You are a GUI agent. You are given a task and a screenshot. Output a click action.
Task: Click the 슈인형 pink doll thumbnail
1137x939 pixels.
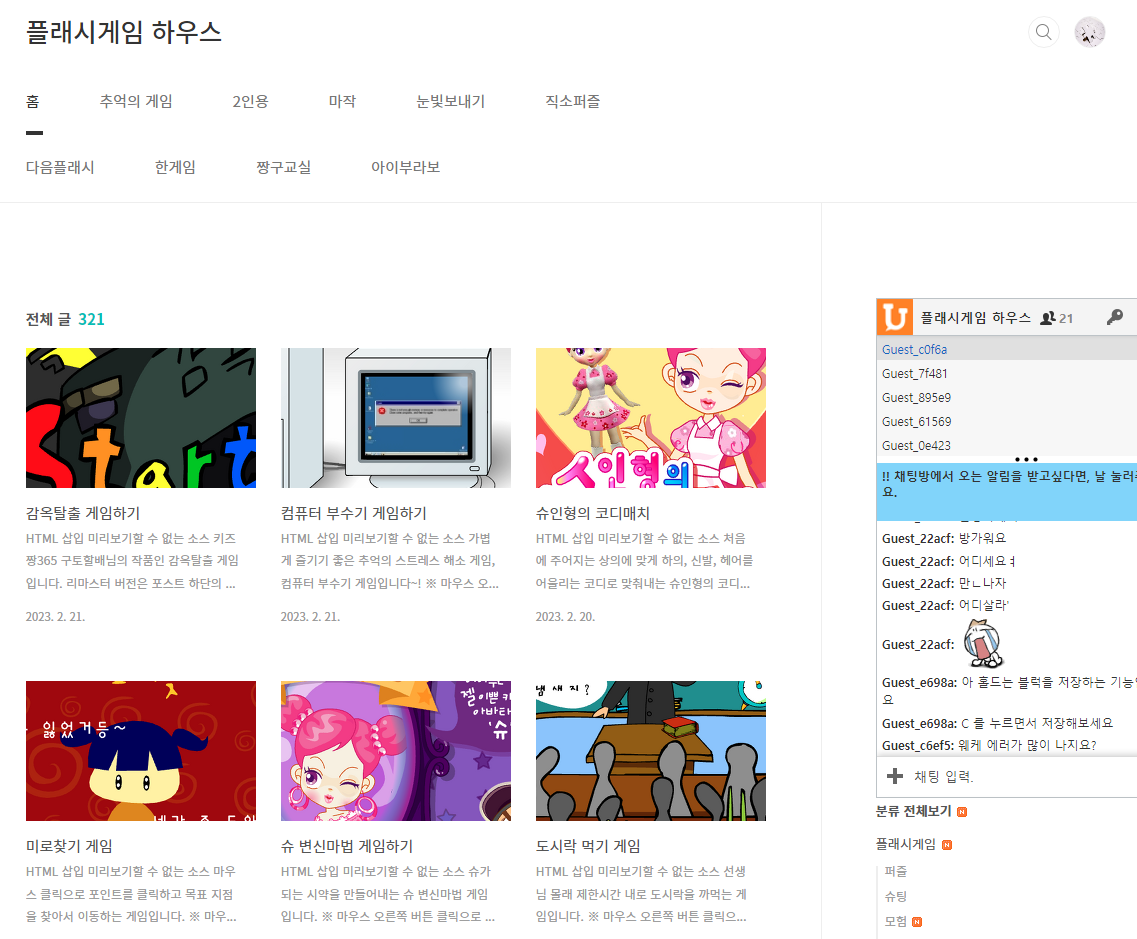point(650,418)
